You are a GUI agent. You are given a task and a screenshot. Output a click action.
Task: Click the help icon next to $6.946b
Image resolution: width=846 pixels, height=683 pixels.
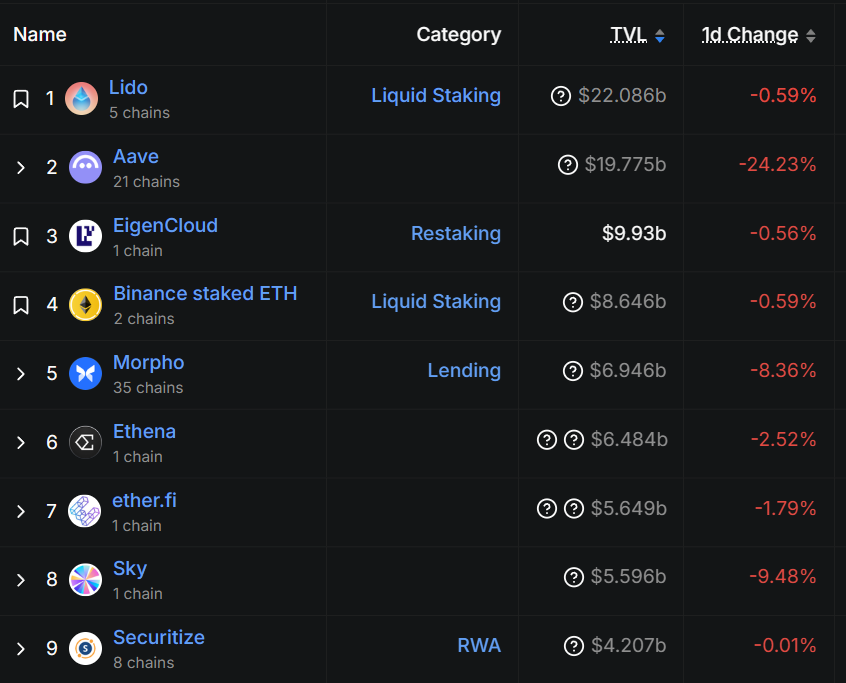click(x=572, y=371)
